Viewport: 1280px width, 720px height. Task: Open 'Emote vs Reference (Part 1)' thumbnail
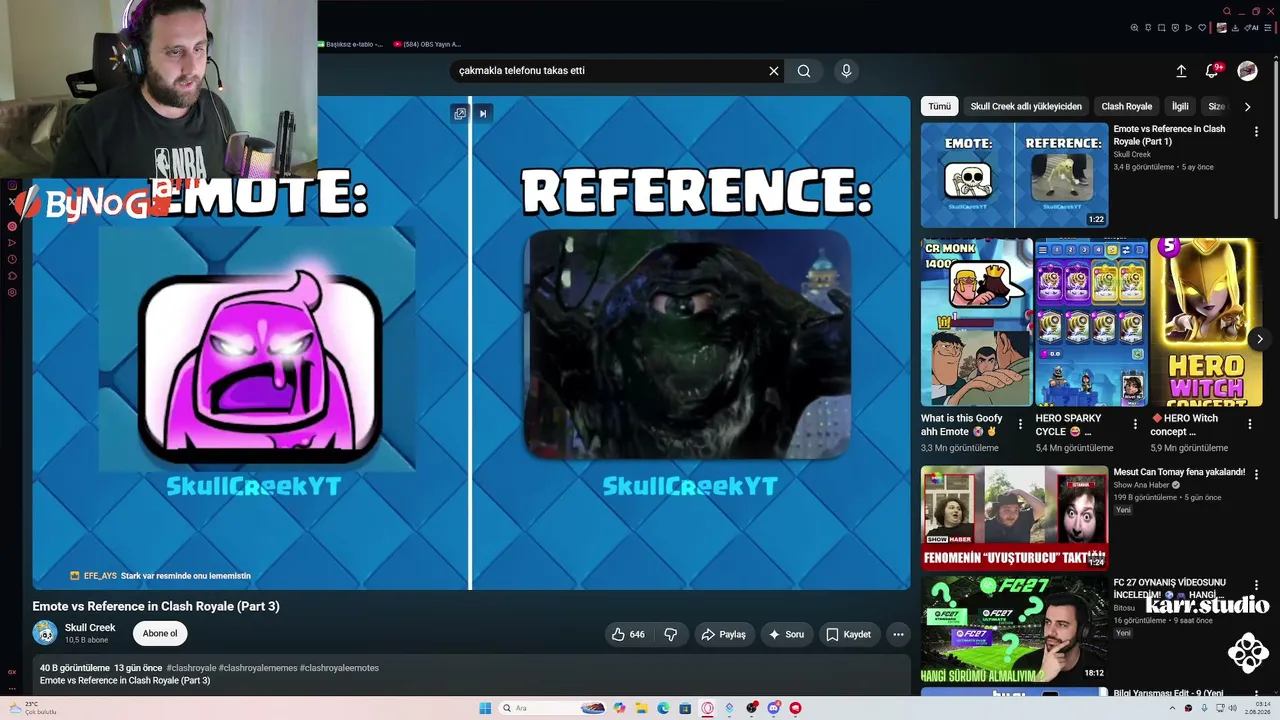tap(1014, 175)
